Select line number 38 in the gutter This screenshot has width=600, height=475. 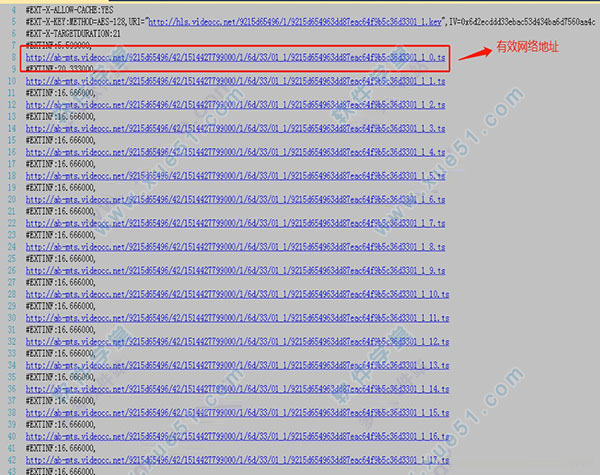tap(12, 413)
